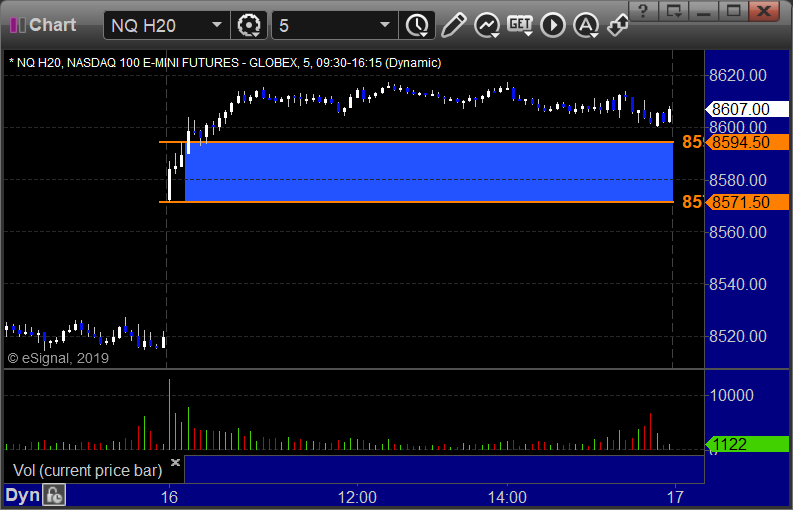Click the 17 date label on time axis
The width and height of the screenshot is (793, 510).
(675, 497)
